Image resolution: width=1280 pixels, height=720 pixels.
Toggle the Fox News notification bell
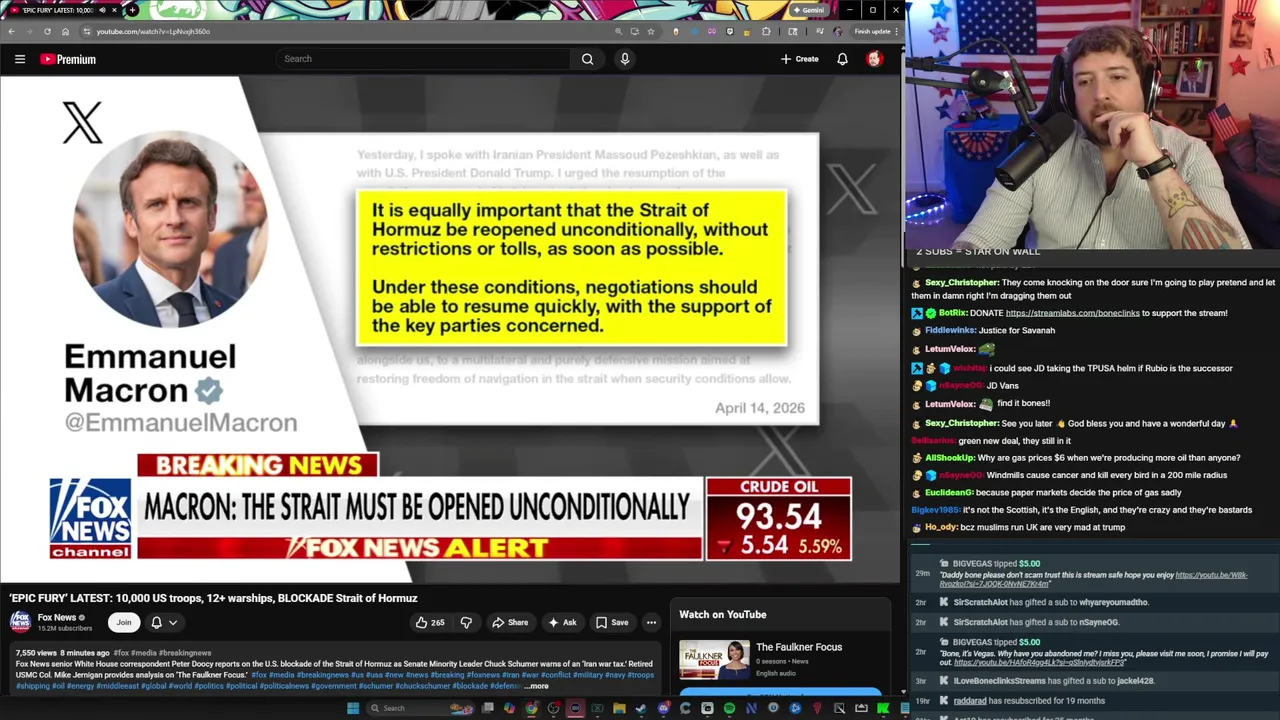point(156,622)
